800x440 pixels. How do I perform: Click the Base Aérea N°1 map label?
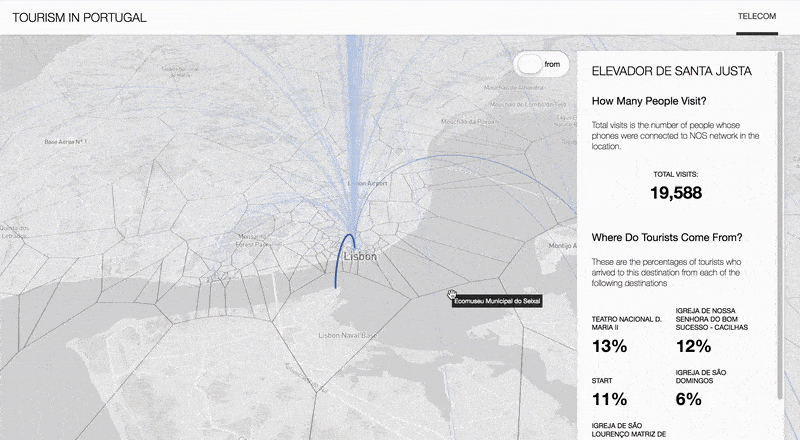pos(63,142)
